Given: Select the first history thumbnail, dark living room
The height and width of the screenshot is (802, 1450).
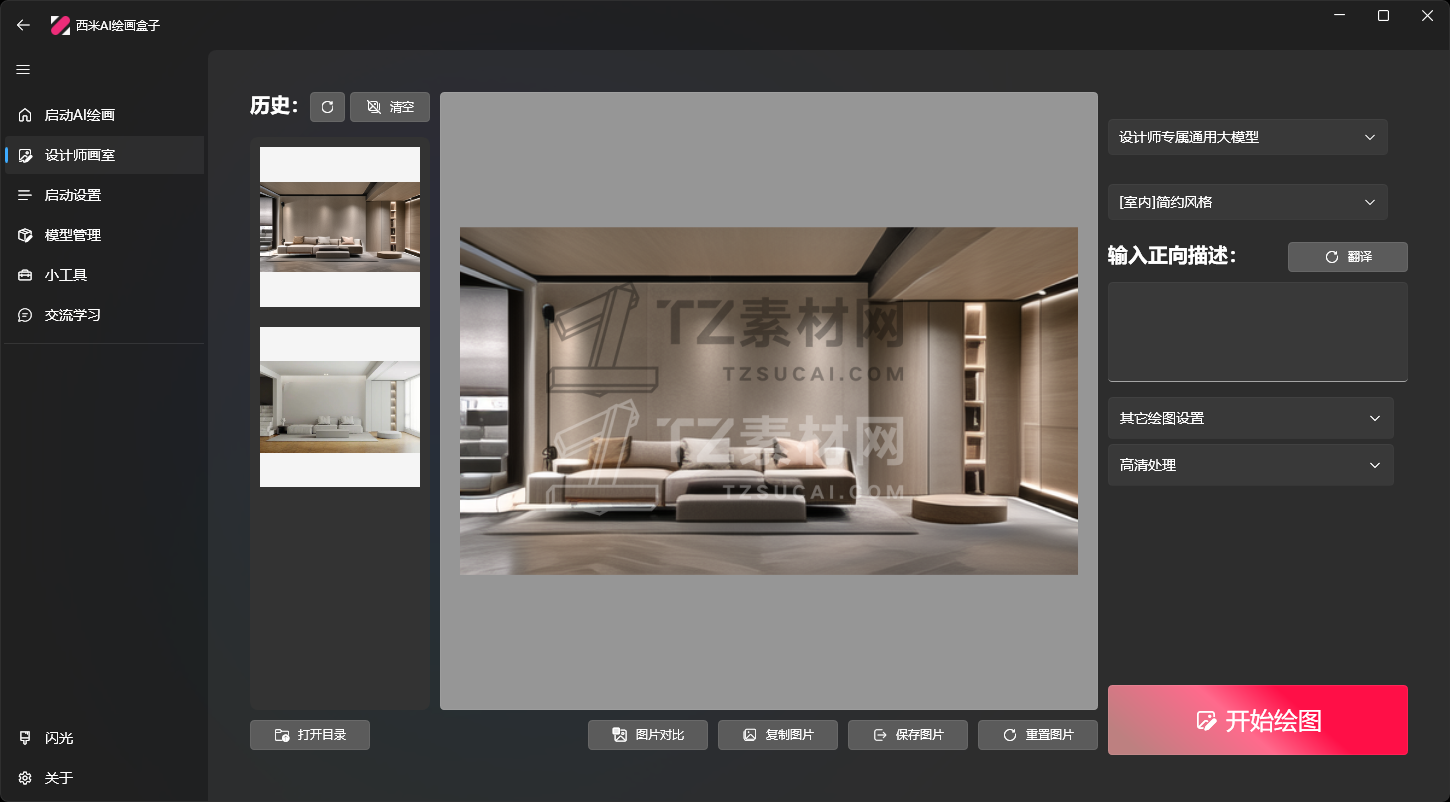Looking at the screenshot, I should coord(340,227).
